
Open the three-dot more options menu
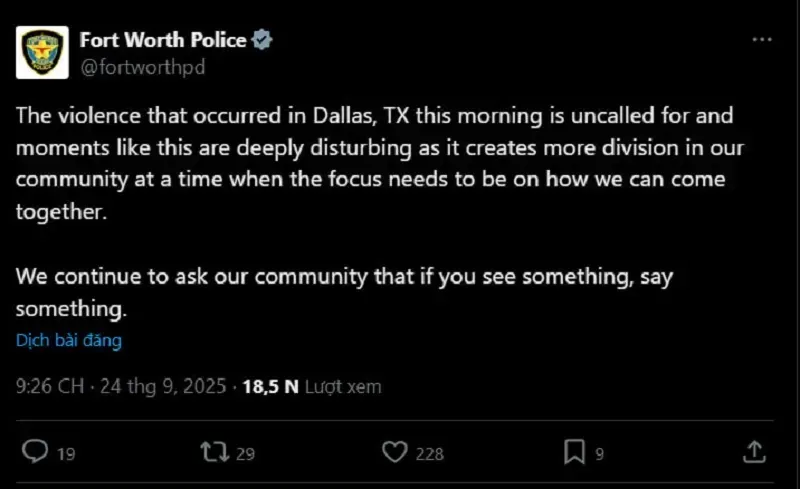click(x=762, y=39)
